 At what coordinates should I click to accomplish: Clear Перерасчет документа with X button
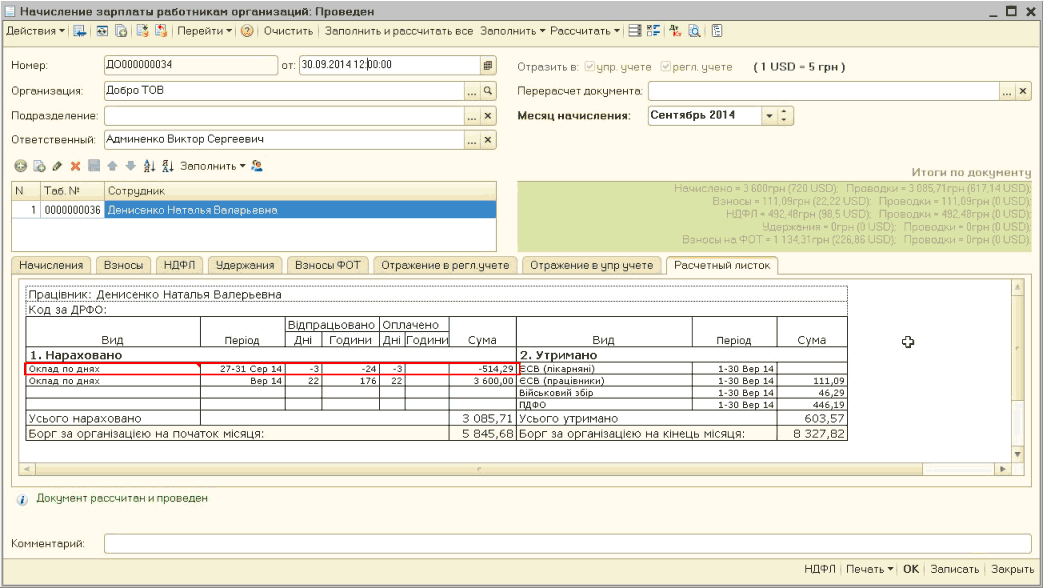1023,92
